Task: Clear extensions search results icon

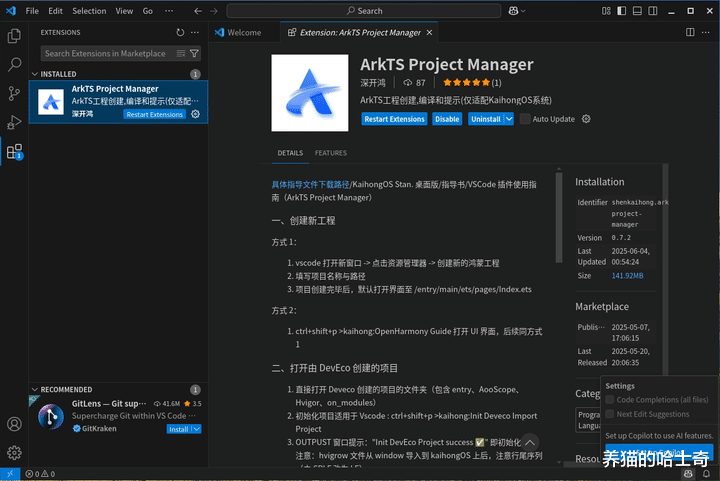Action: click(x=181, y=54)
